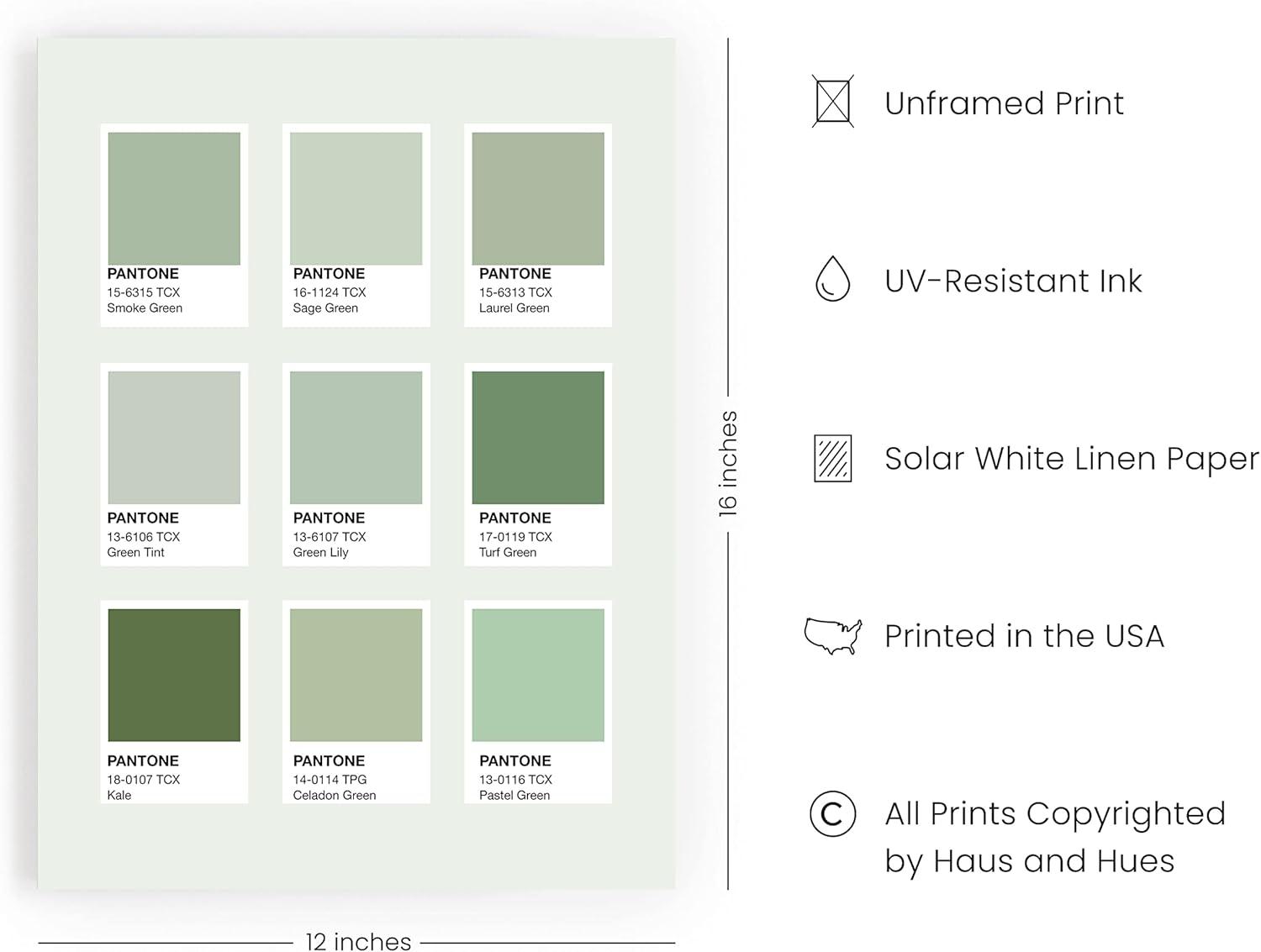Image resolution: width=1261 pixels, height=952 pixels.
Task: Choose the dark Kale color swatch
Action: tap(174, 675)
